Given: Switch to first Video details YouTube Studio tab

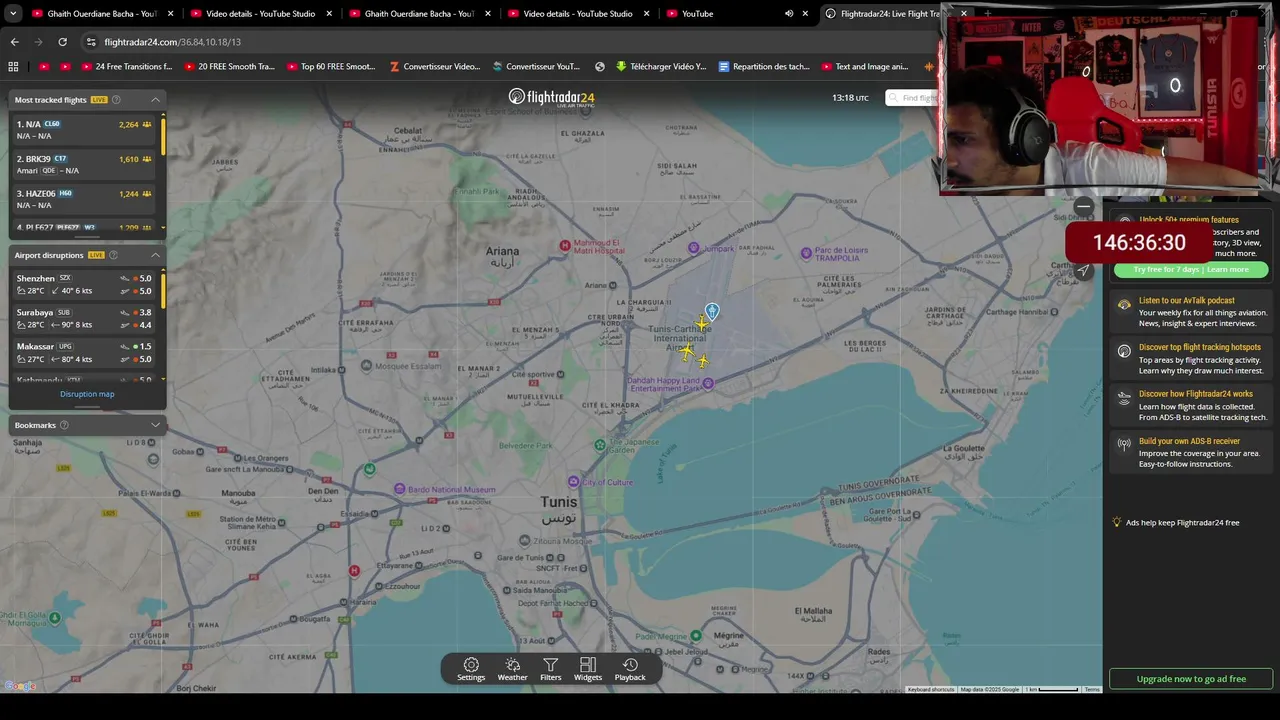Looking at the screenshot, I should coord(260,14).
